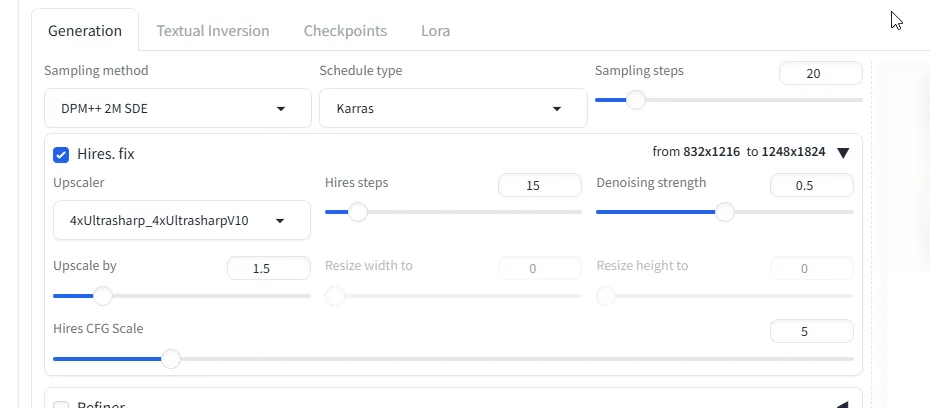Disable the Hires. fix checkbox

61,154
